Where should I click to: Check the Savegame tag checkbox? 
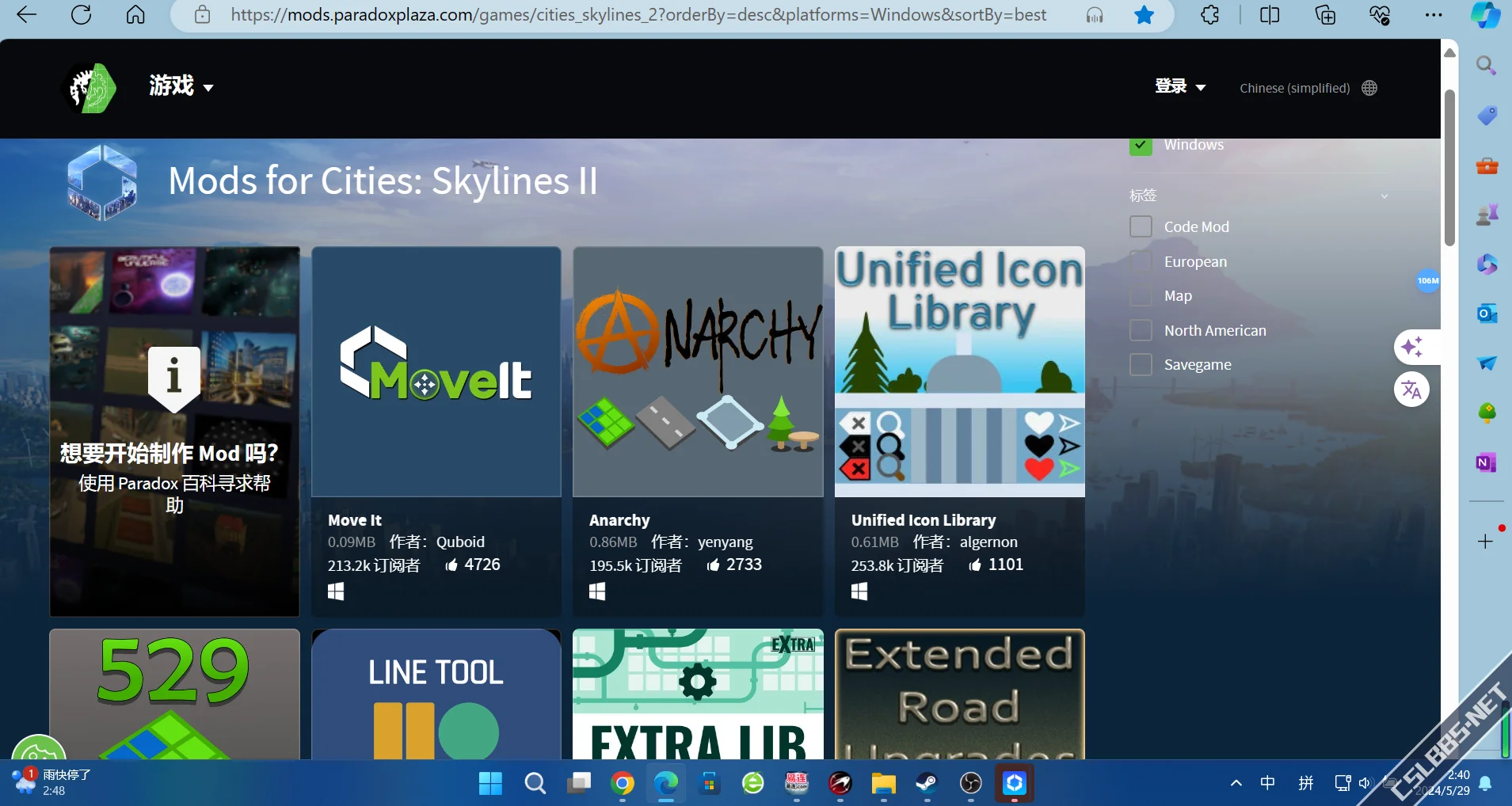pyautogui.click(x=1141, y=364)
